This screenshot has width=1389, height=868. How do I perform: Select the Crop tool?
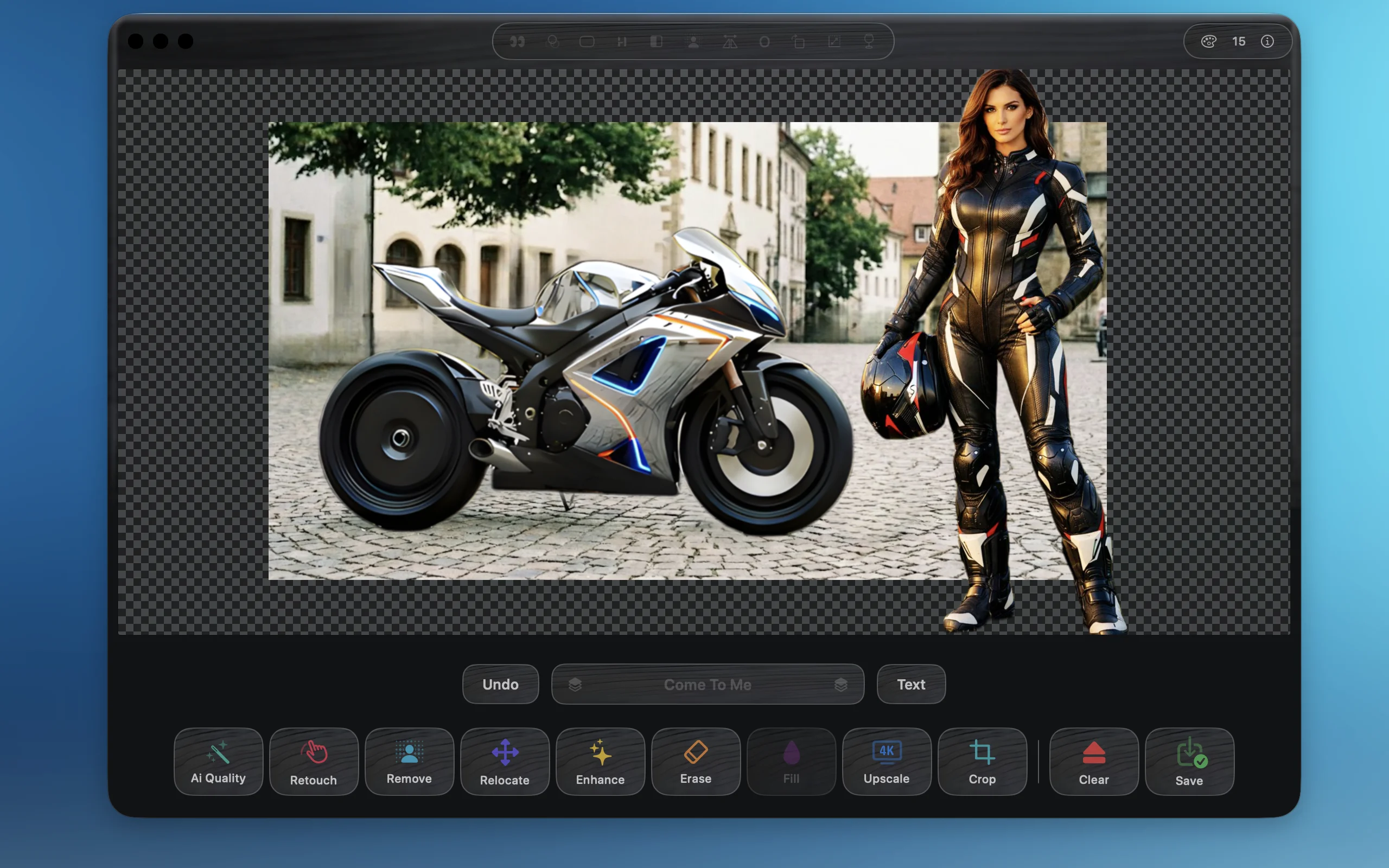982,761
